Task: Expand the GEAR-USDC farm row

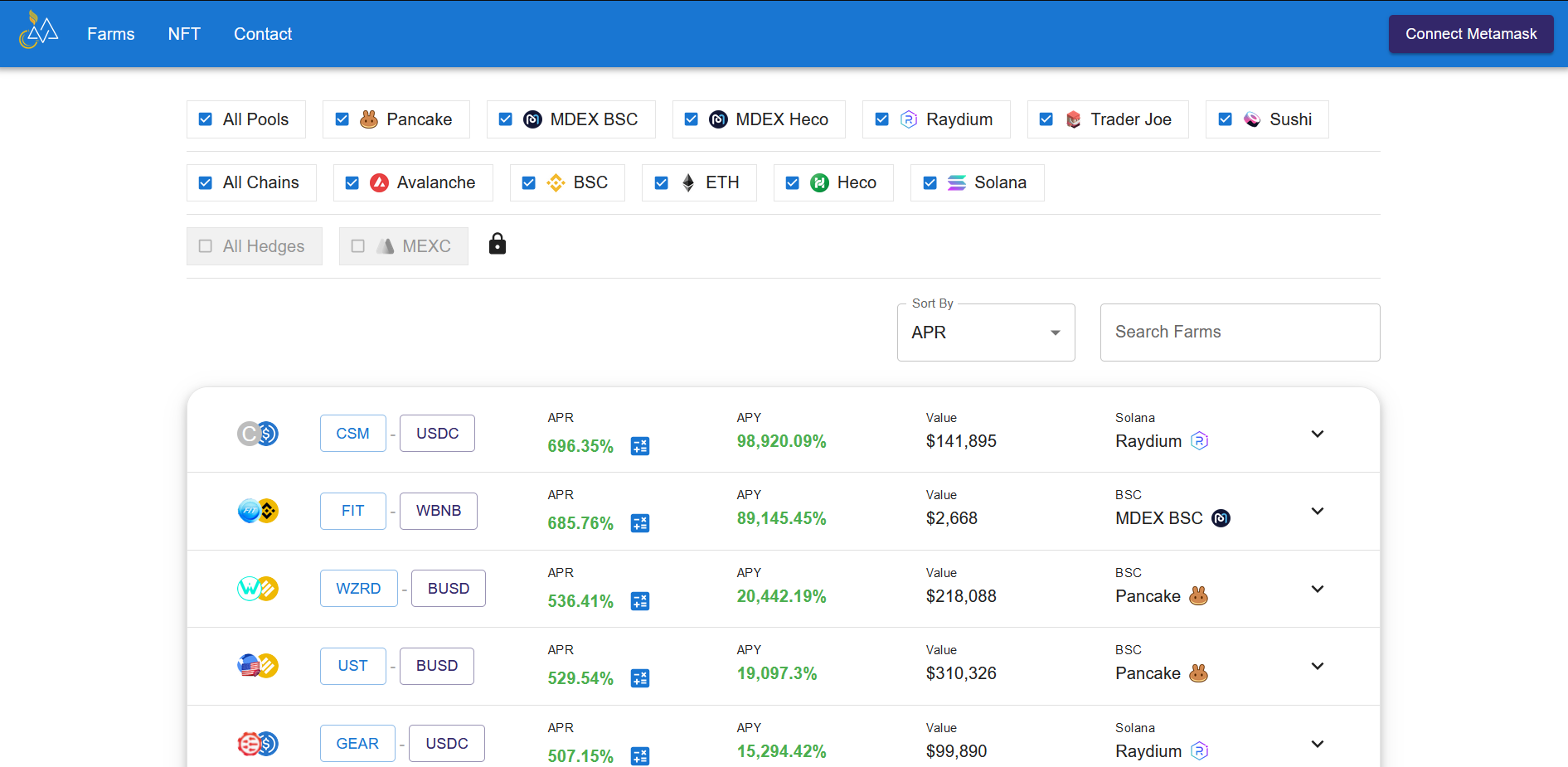Action: tap(1318, 744)
